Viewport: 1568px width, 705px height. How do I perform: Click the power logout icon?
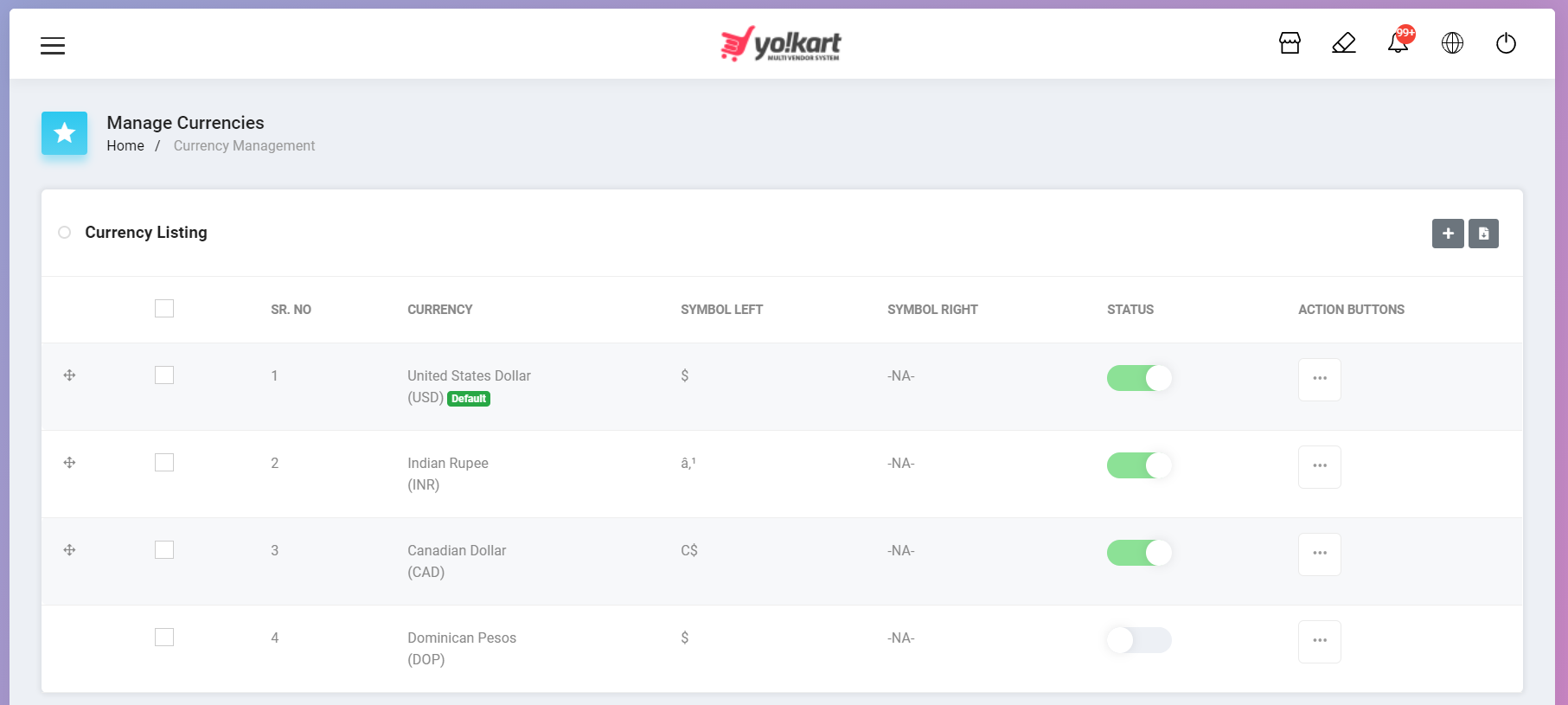1506,43
